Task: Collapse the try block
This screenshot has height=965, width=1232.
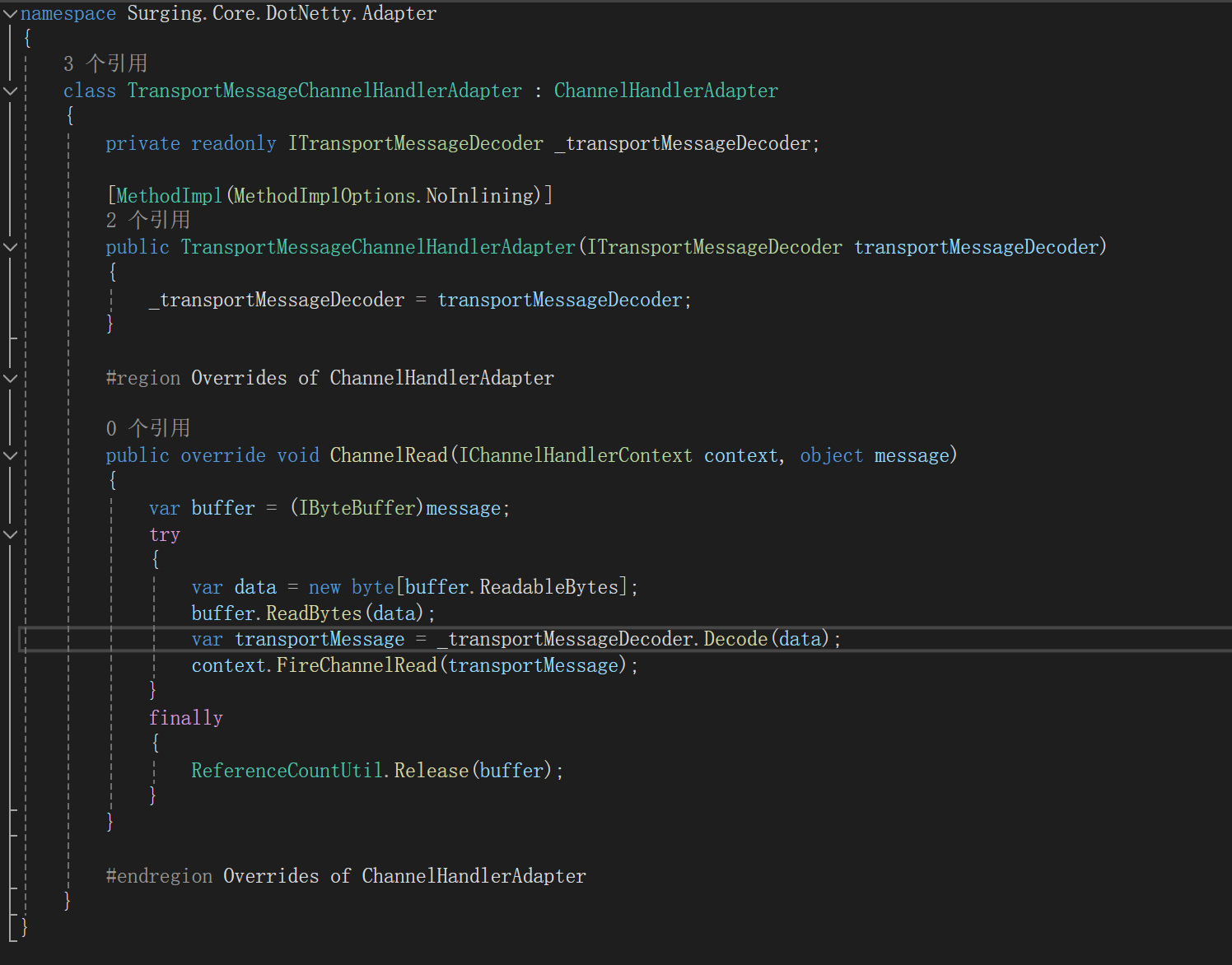Action: (x=11, y=534)
